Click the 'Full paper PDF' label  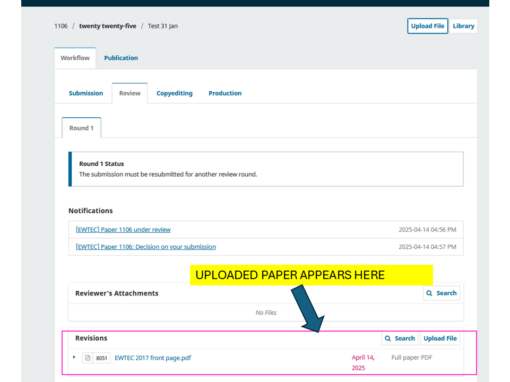point(412,358)
